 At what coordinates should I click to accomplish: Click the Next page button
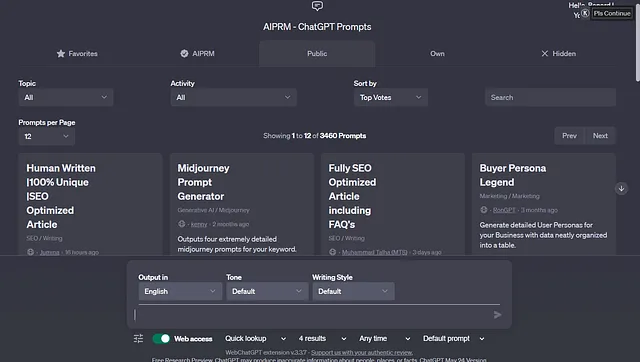point(600,136)
